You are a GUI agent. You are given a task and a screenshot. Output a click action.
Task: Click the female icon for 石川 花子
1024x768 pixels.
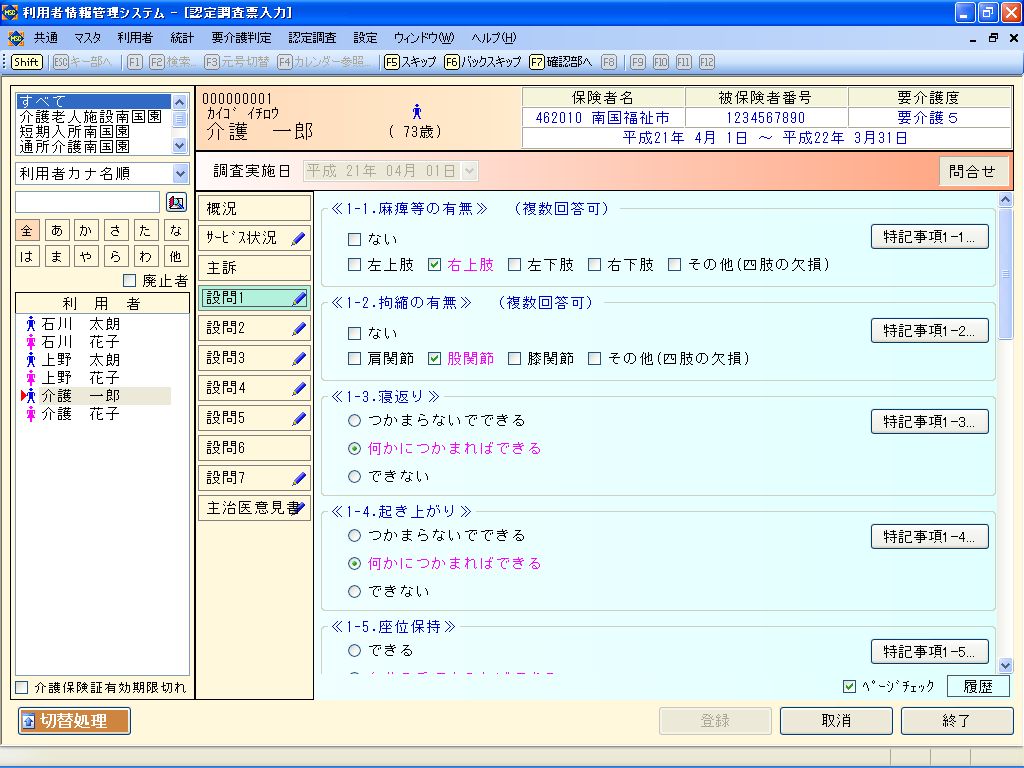point(31,342)
